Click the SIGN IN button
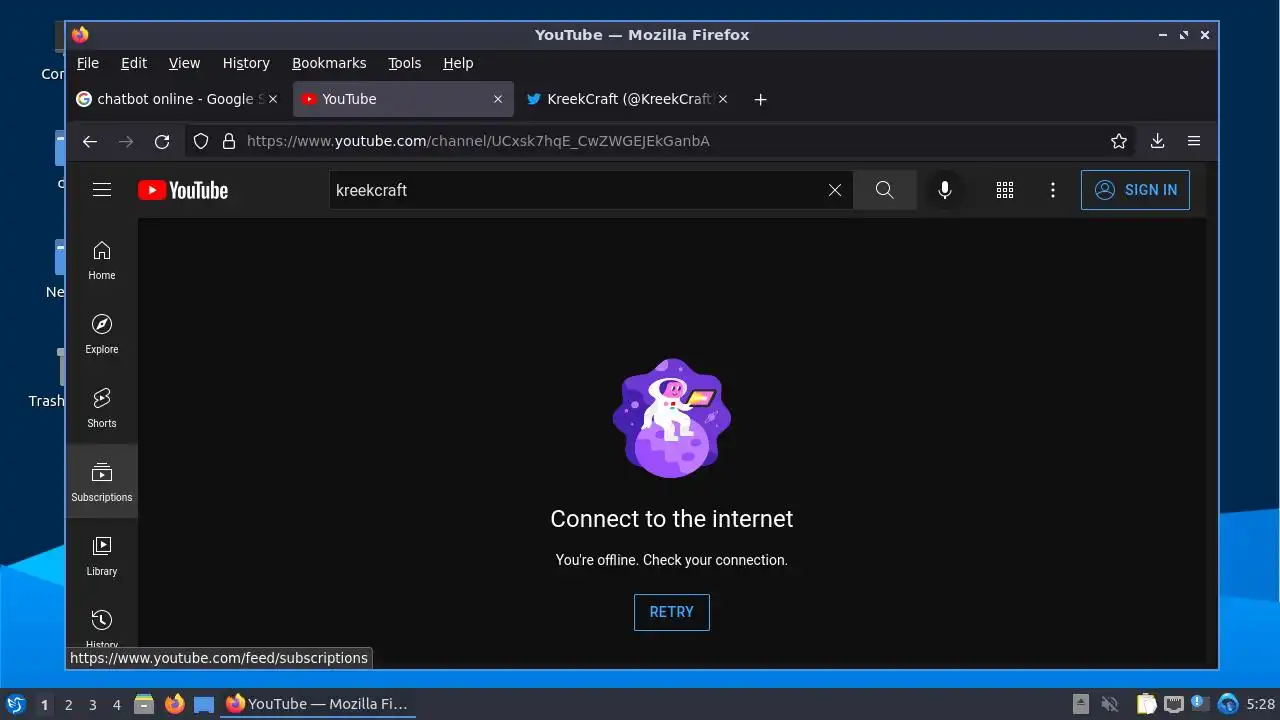Image resolution: width=1280 pixels, height=720 pixels. coord(1135,190)
